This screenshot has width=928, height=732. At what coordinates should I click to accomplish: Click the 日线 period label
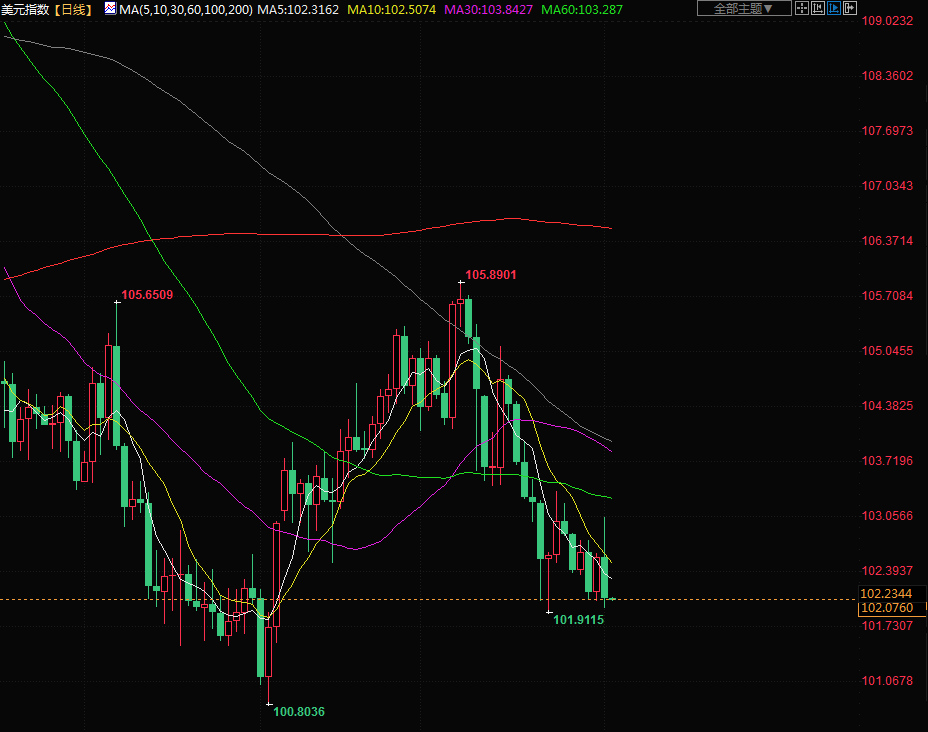pos(74,9)
